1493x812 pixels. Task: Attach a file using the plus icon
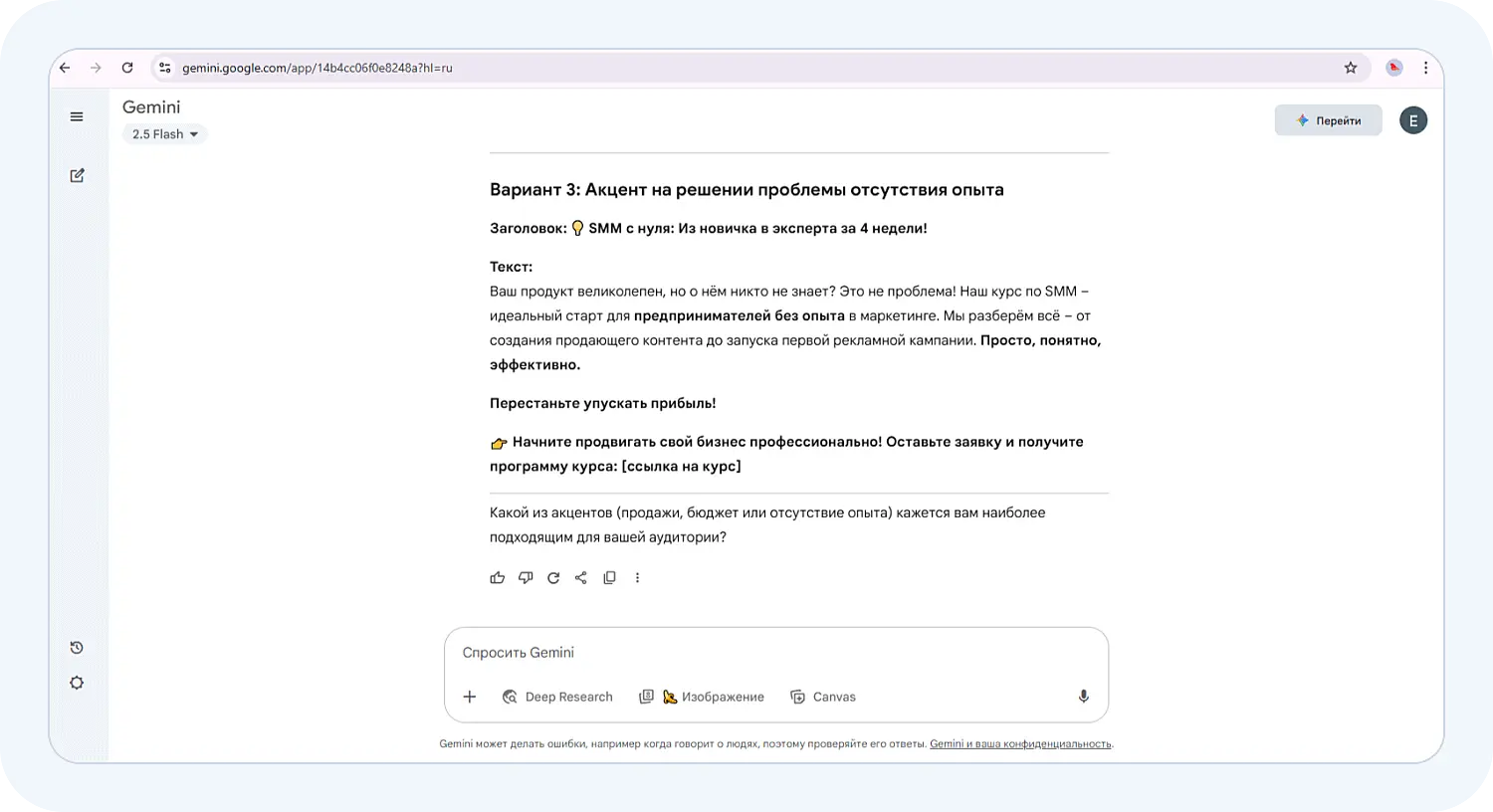click(469, 697)
